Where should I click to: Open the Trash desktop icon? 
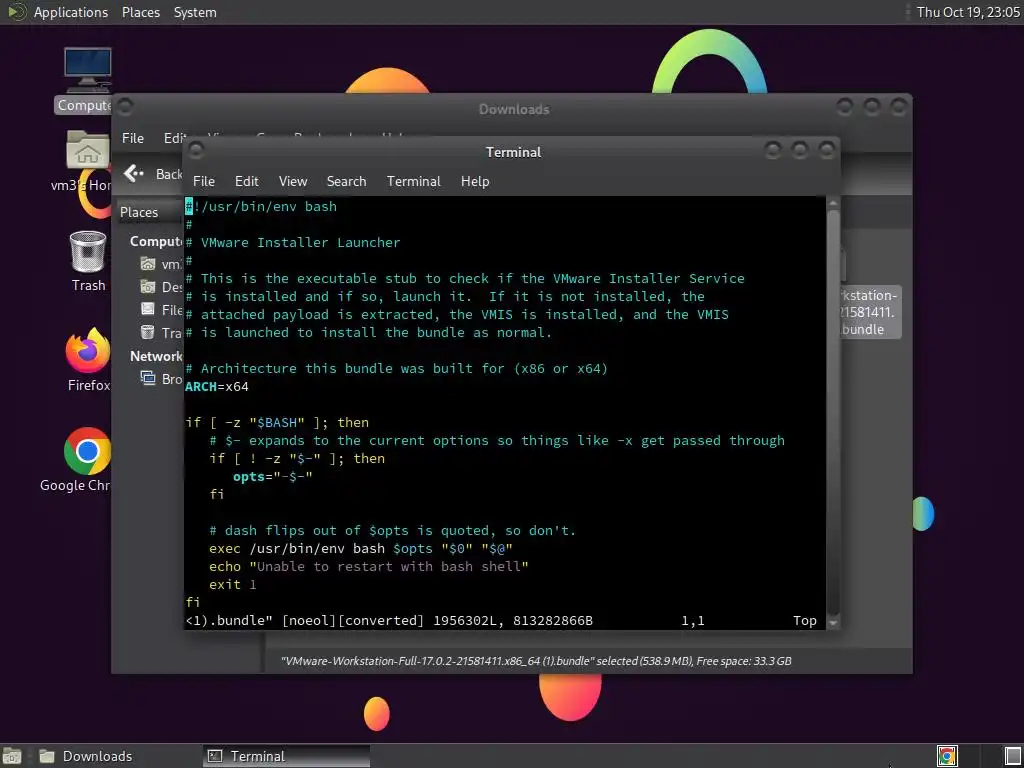tap(88, 252)
